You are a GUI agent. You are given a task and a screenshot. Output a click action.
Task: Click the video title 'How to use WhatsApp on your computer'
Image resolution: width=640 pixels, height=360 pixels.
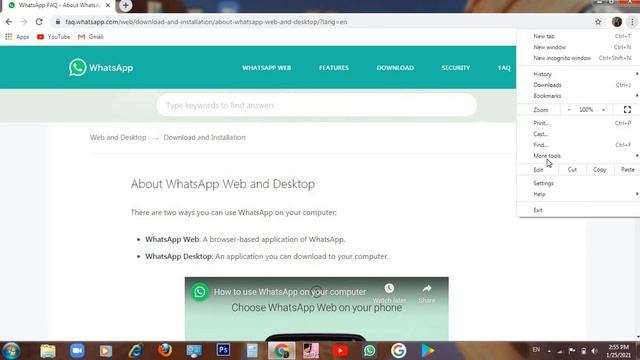[290, 292]
